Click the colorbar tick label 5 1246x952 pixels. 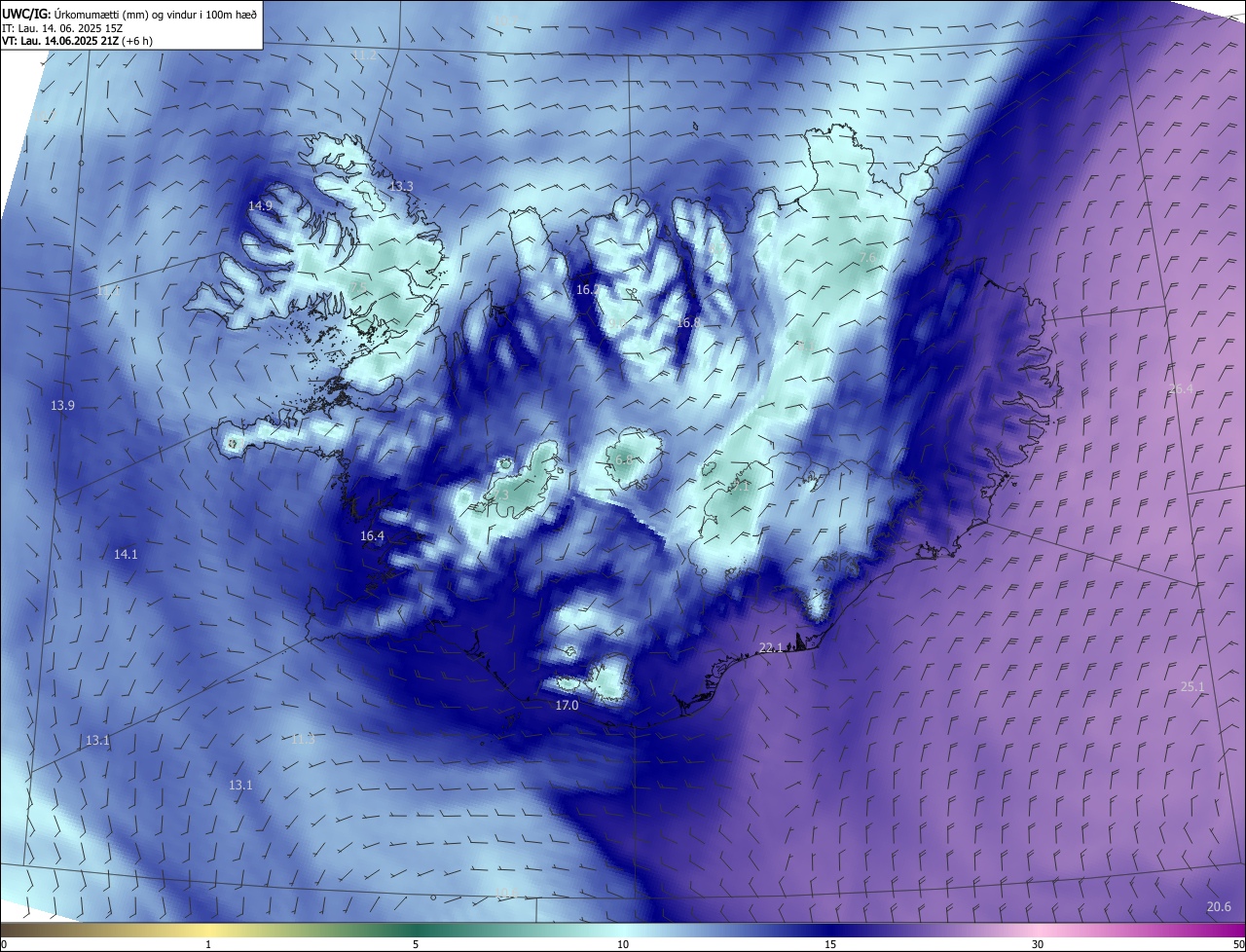click(x=416, y=944)
